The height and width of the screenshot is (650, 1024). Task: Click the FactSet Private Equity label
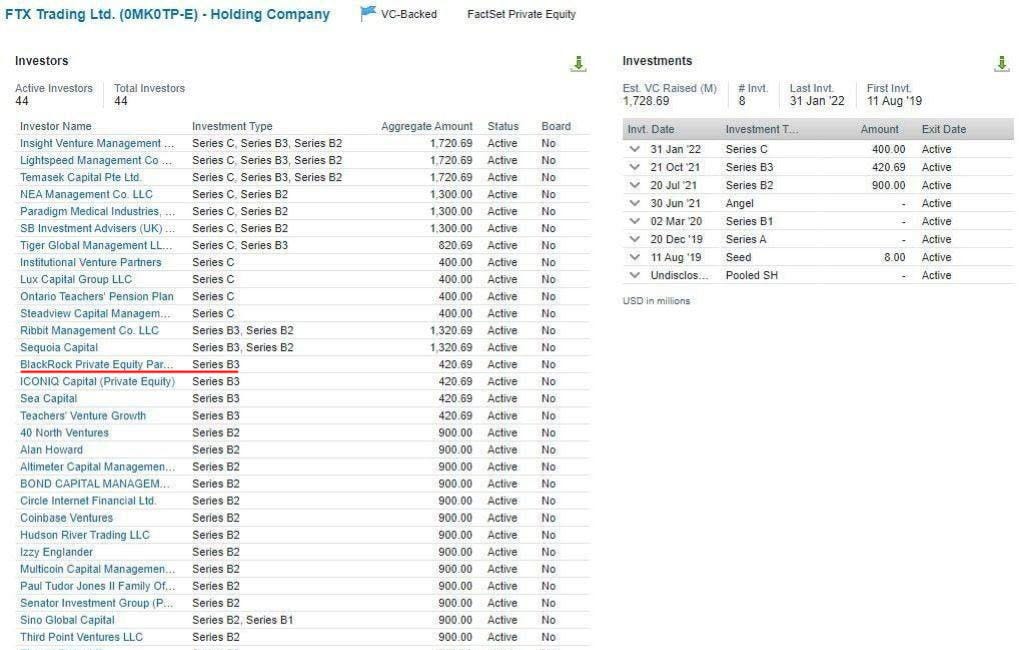pyautogui.click(x=521, y=14)
